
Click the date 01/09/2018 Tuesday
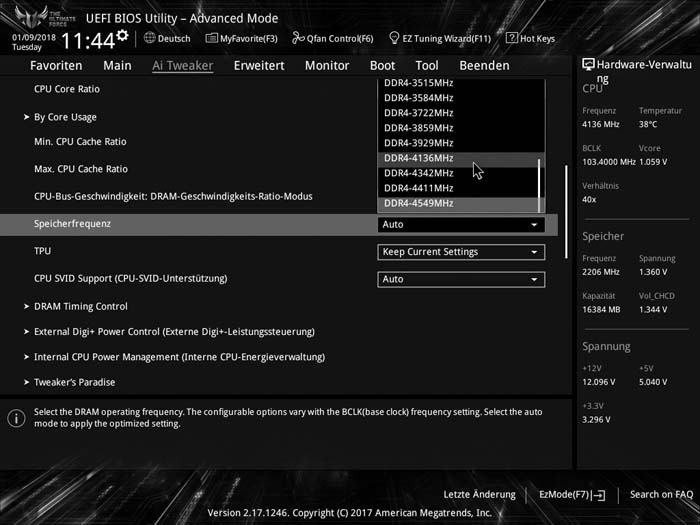pyautogui.click(x=34, y=42)
